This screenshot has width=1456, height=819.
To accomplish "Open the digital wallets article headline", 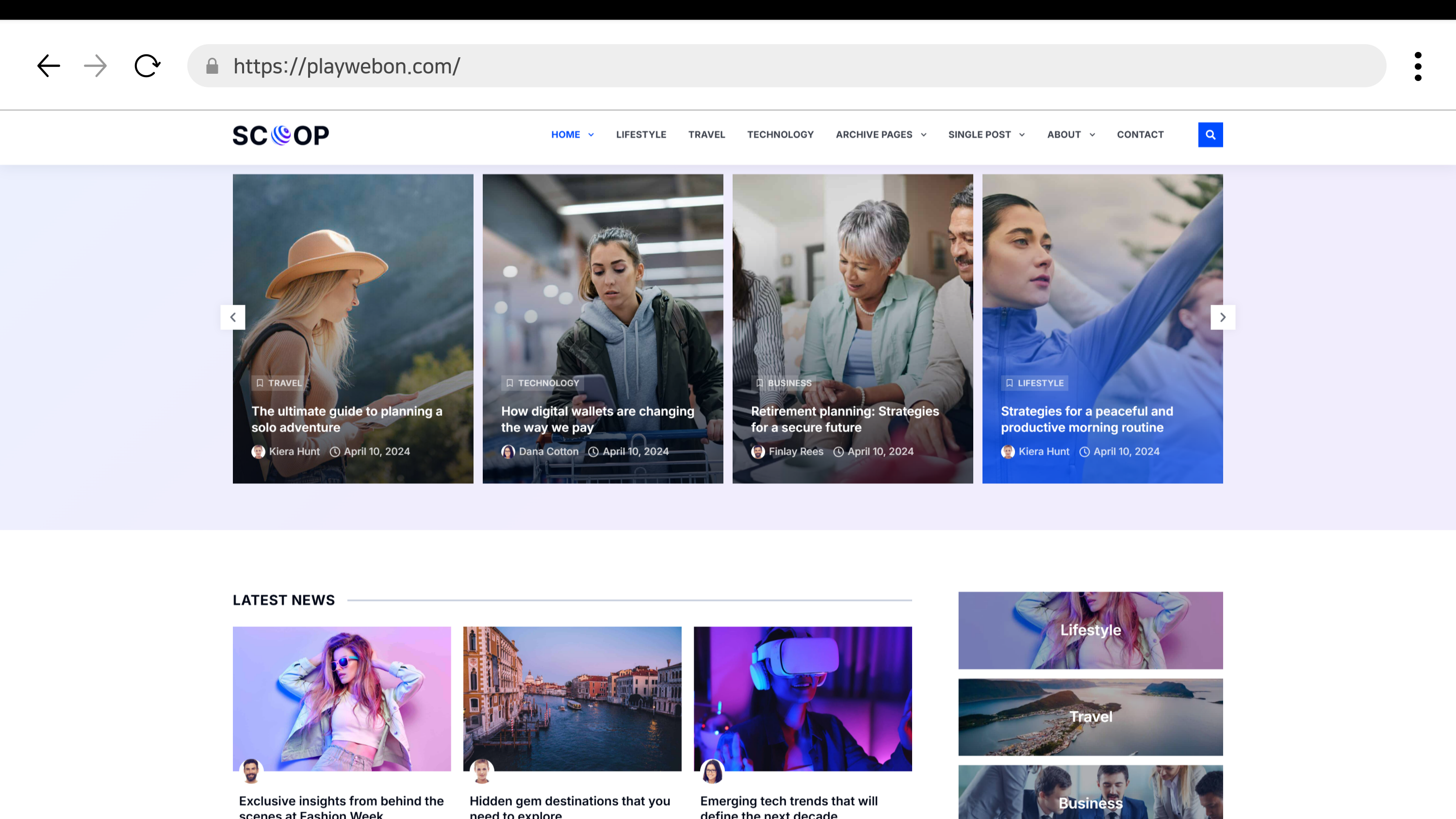I will point(597,419).
